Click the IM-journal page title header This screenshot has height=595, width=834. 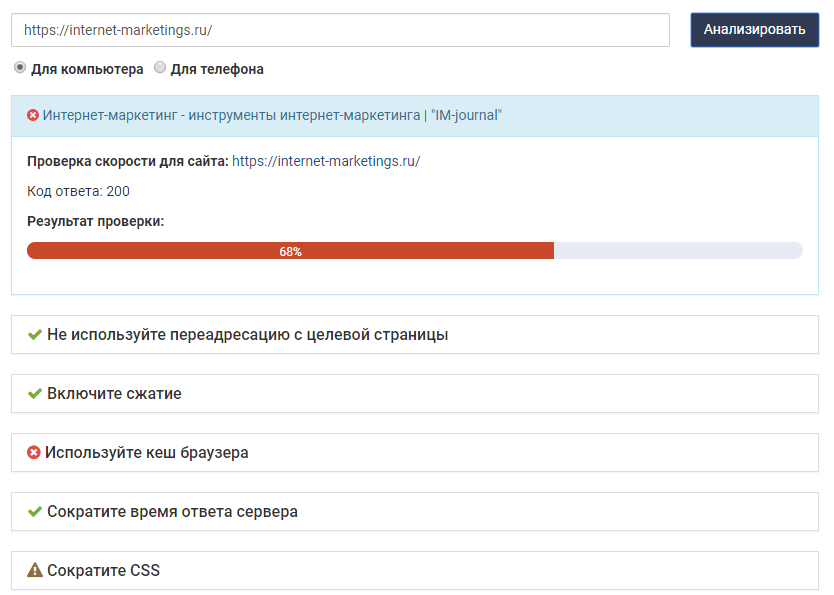272,116
